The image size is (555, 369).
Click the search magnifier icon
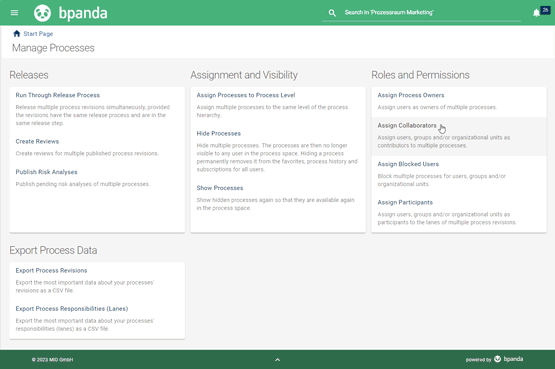(x=332, y=13)
